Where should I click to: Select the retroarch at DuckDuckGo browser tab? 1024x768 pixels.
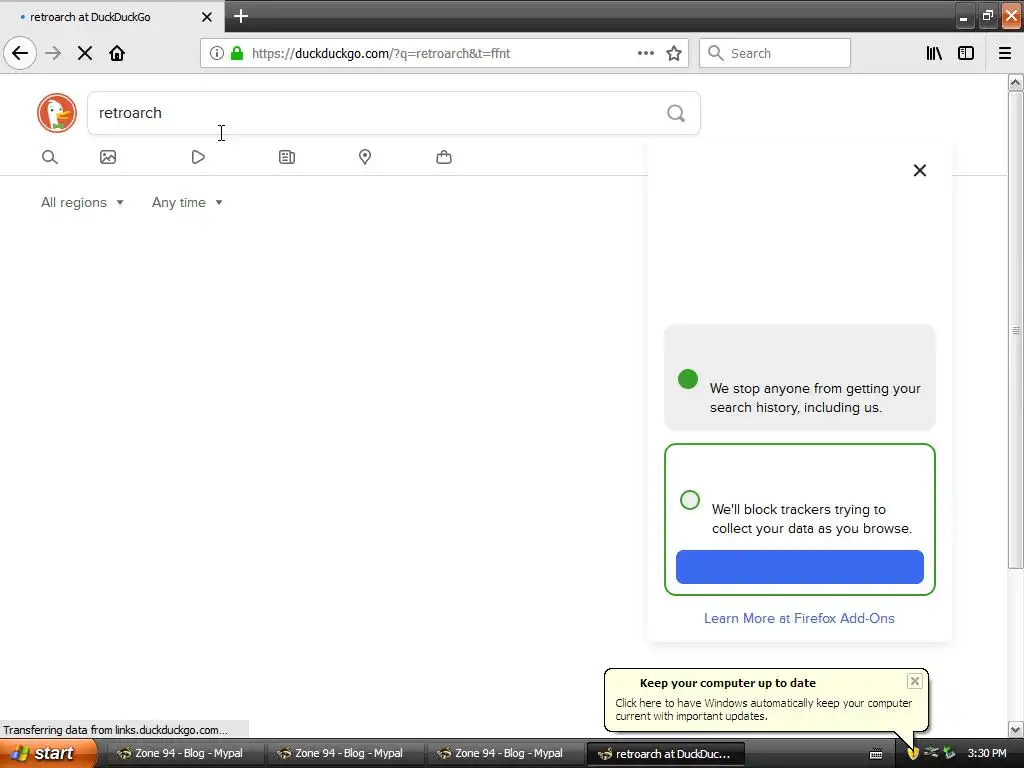(111, 17)
